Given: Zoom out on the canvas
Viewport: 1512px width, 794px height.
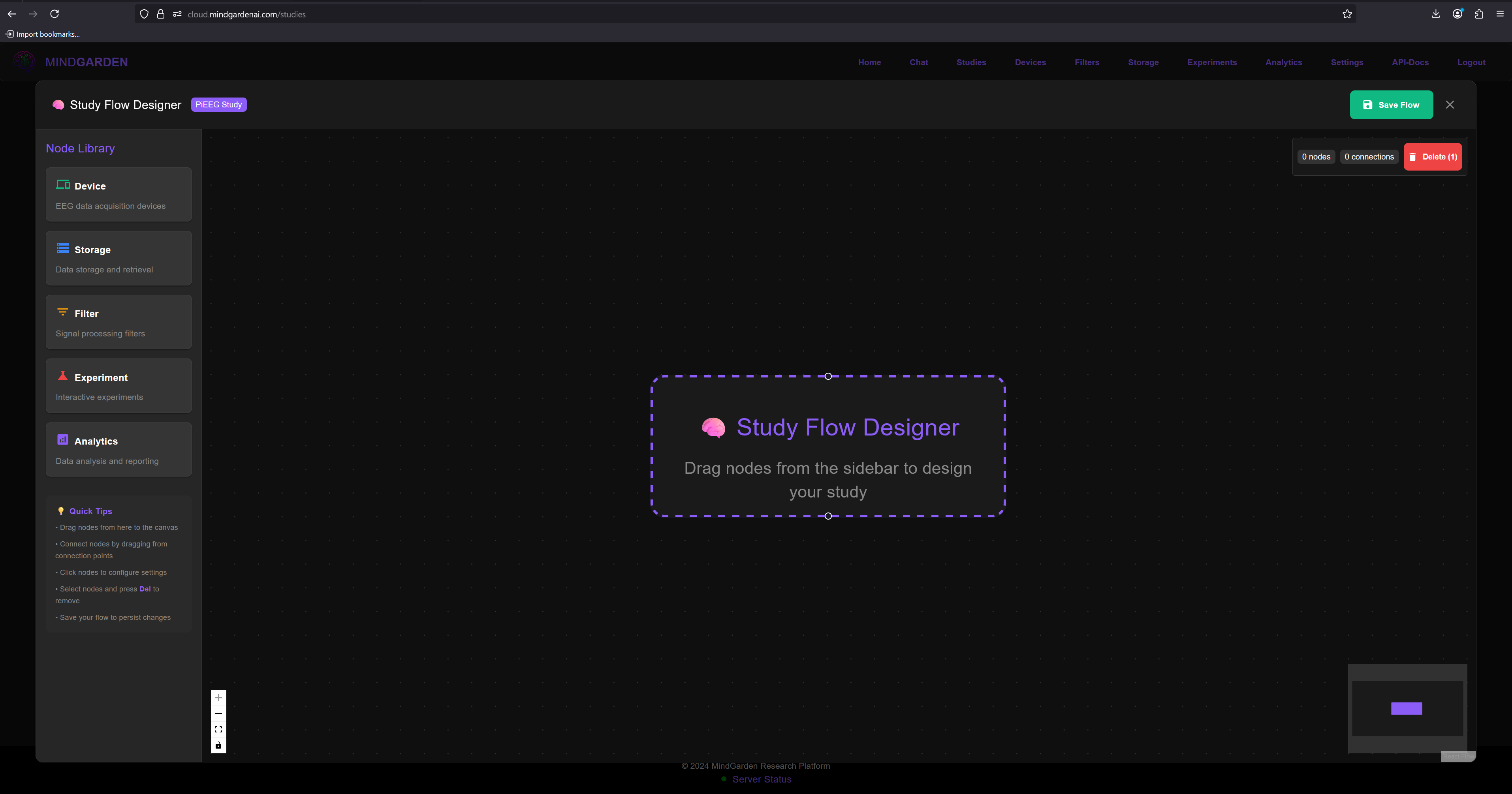Looking at the screenshot, I should coord(218,713).
